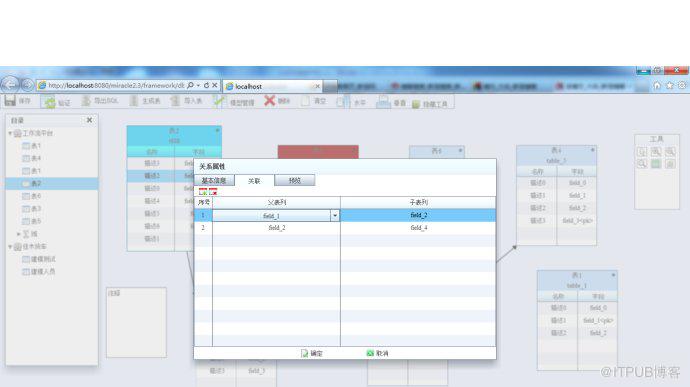Click the address bar search magnifier

tap(190, 85)
